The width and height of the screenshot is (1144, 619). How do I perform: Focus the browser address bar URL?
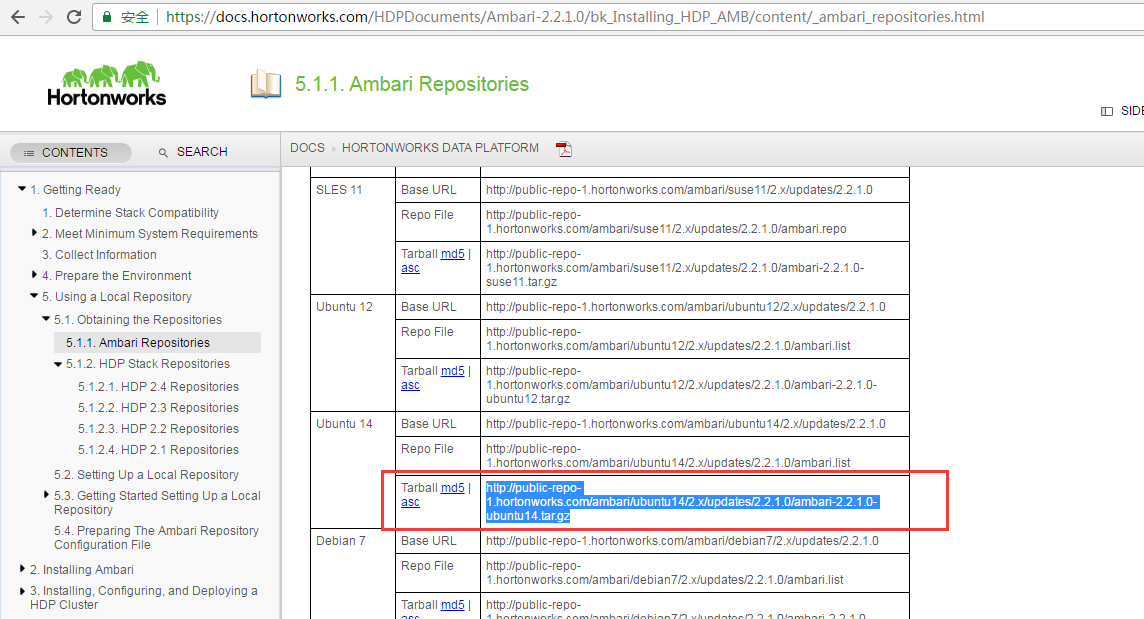click(x=574, y=17)
